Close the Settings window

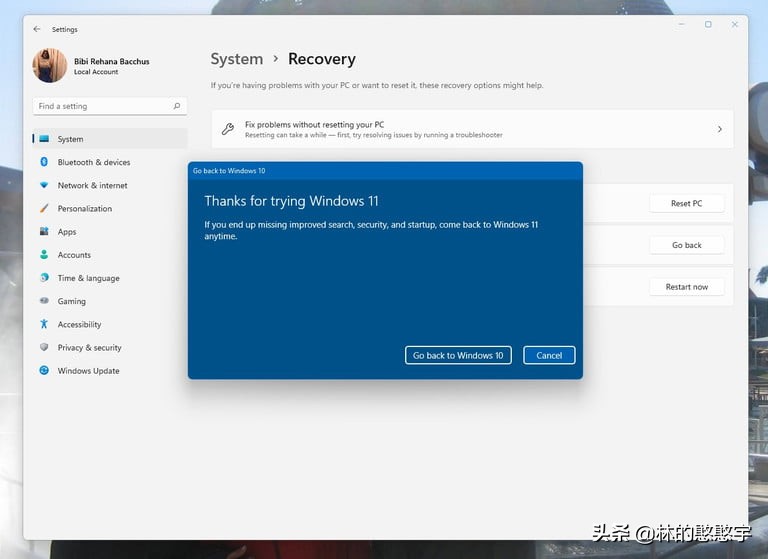[735, 24]
